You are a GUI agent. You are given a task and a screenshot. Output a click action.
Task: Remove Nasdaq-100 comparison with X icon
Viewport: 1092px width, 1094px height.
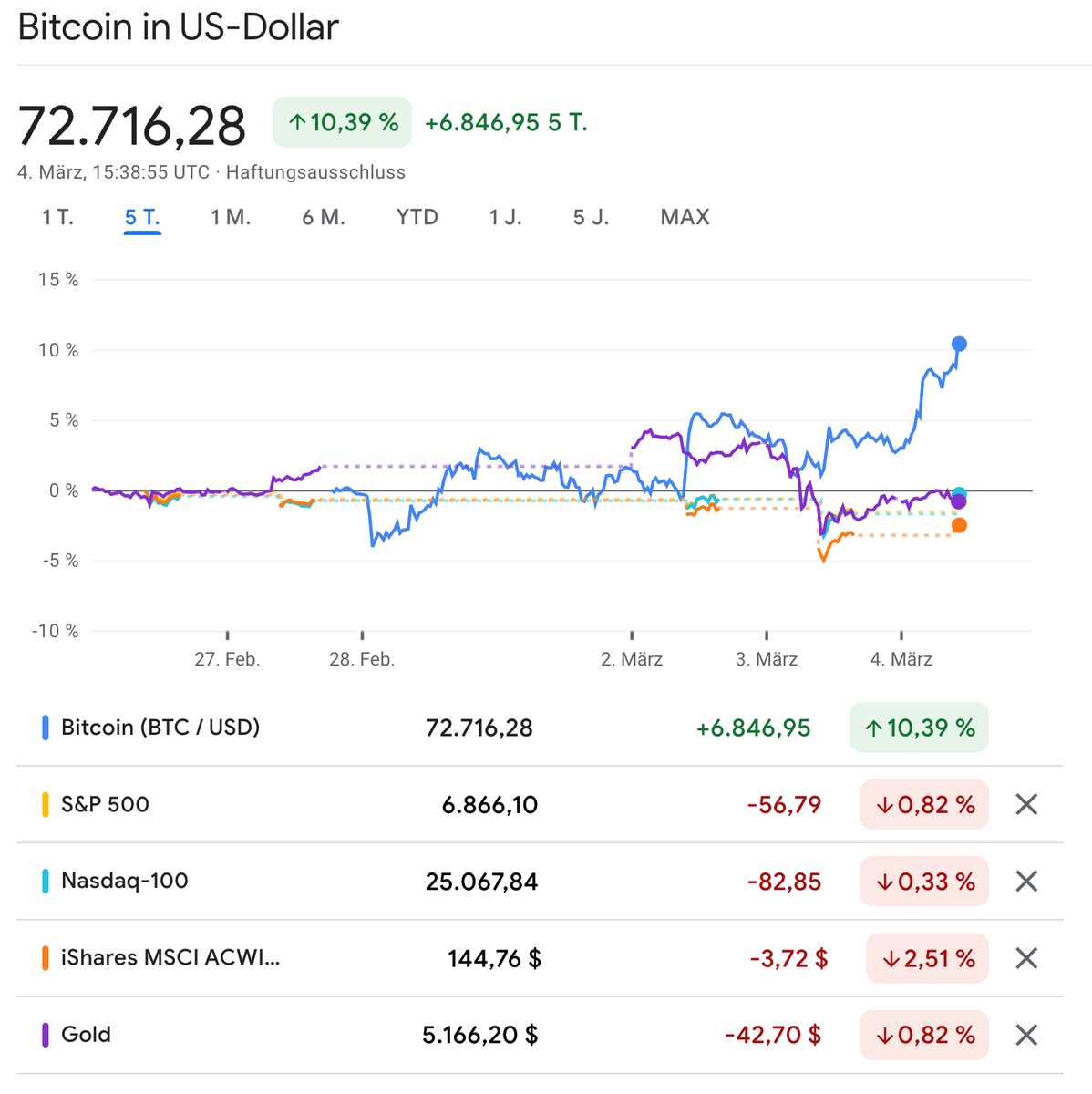point(1026,881)
